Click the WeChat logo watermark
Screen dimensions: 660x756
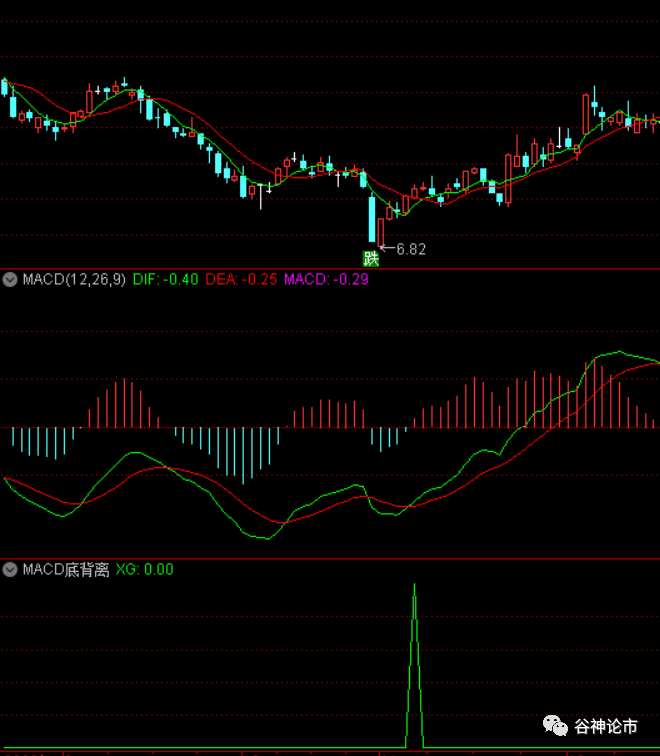click(554, 727)
